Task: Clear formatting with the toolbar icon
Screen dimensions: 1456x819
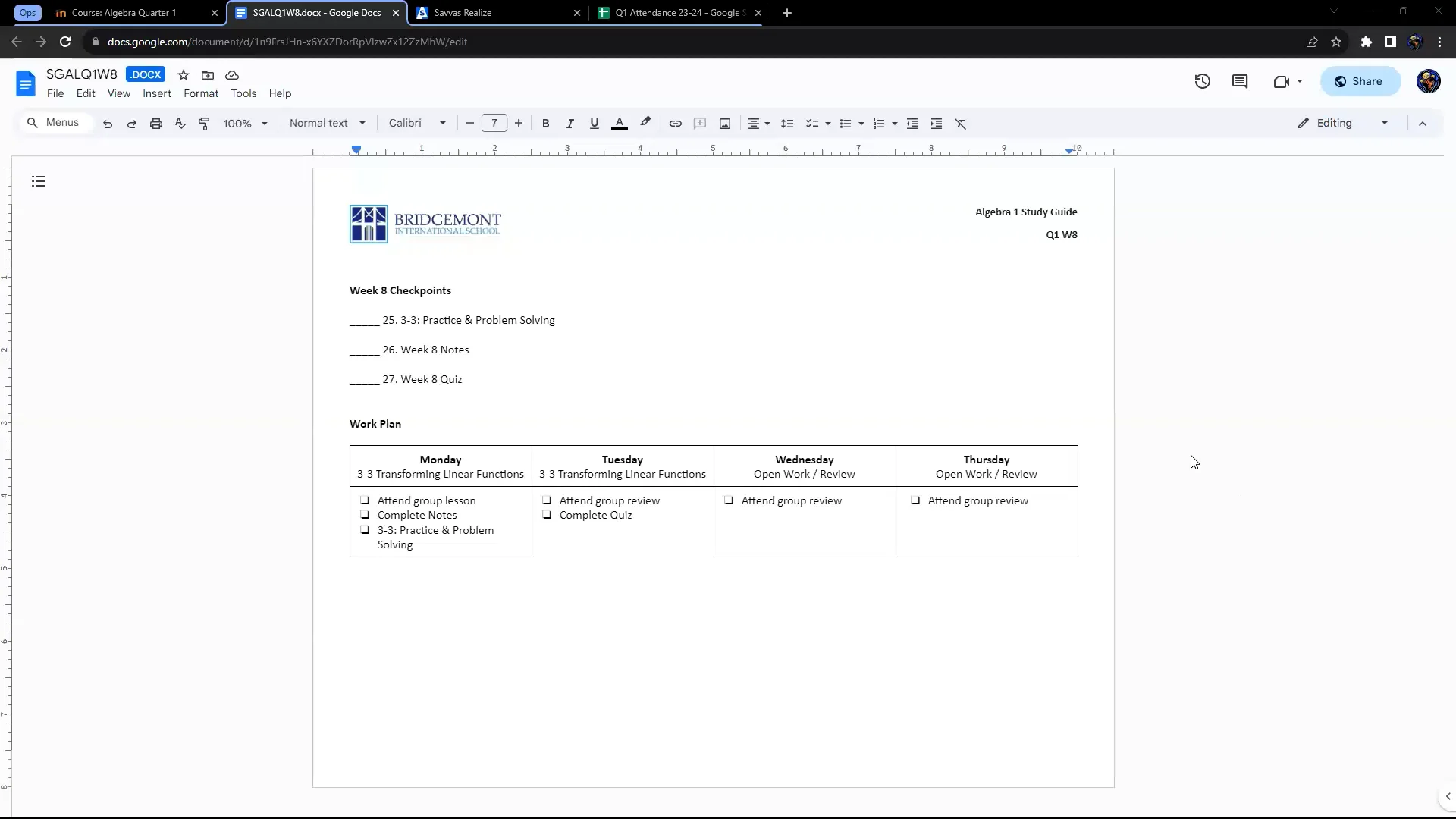Action: [x=961, y=124]
